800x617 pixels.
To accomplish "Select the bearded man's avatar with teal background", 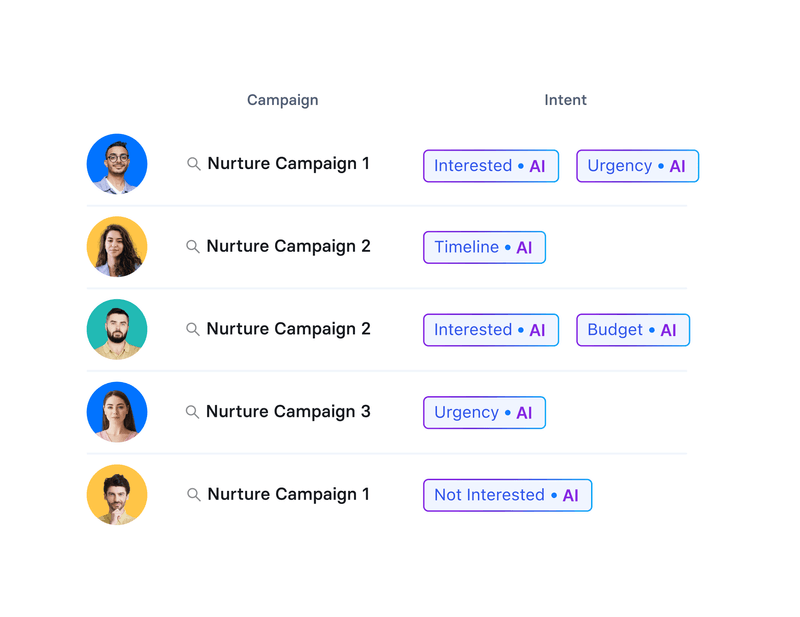I will click(117, 329).
